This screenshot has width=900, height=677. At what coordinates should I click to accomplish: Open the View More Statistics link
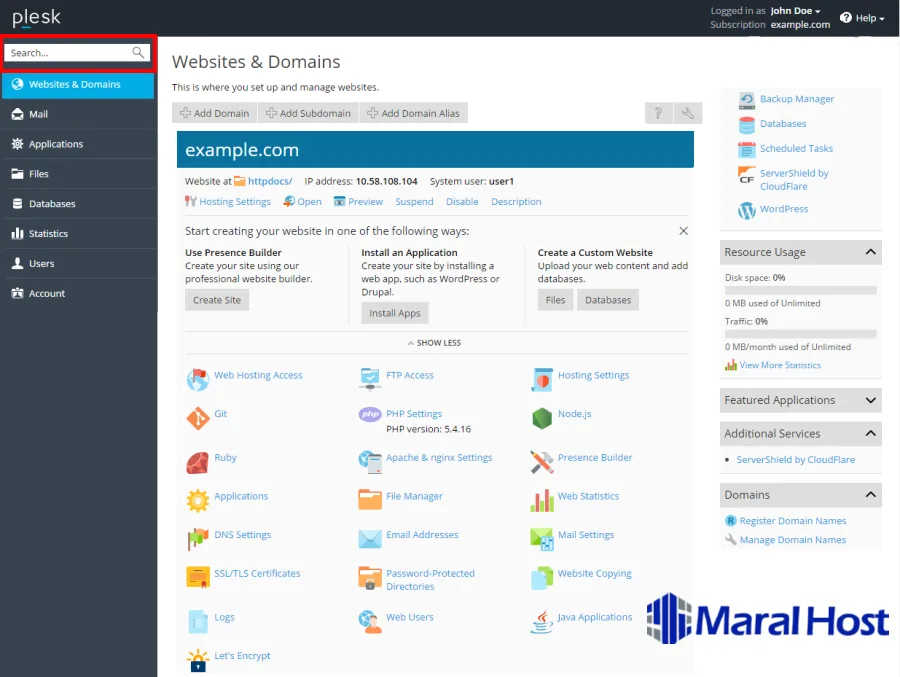780,366
